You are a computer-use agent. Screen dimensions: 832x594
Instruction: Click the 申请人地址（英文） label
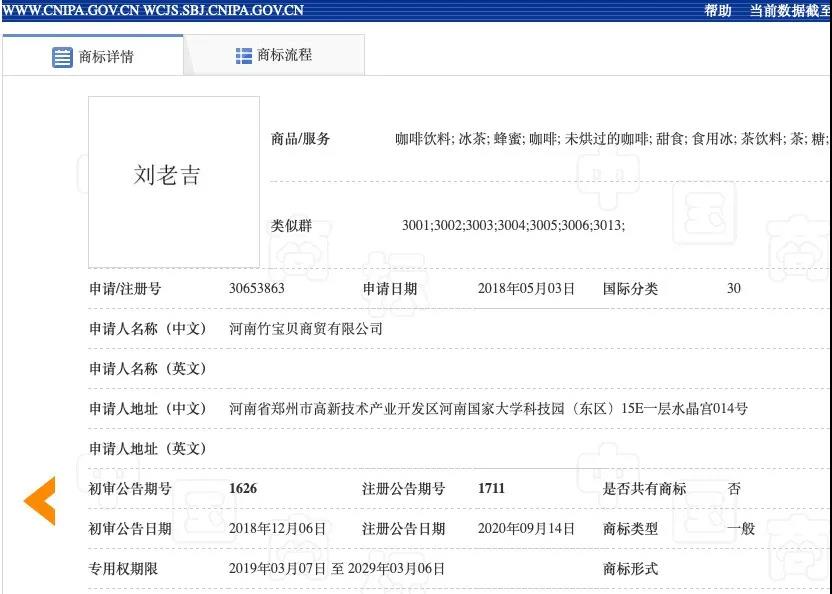[x=148, y=449]
